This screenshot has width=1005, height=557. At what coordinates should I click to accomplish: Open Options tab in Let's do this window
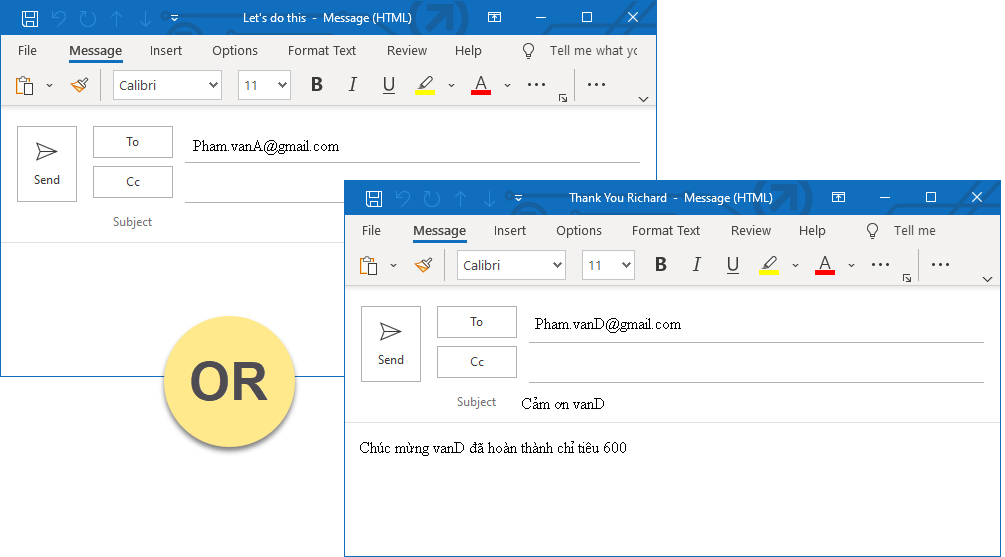pyautogui.click(x=235, y=51)
